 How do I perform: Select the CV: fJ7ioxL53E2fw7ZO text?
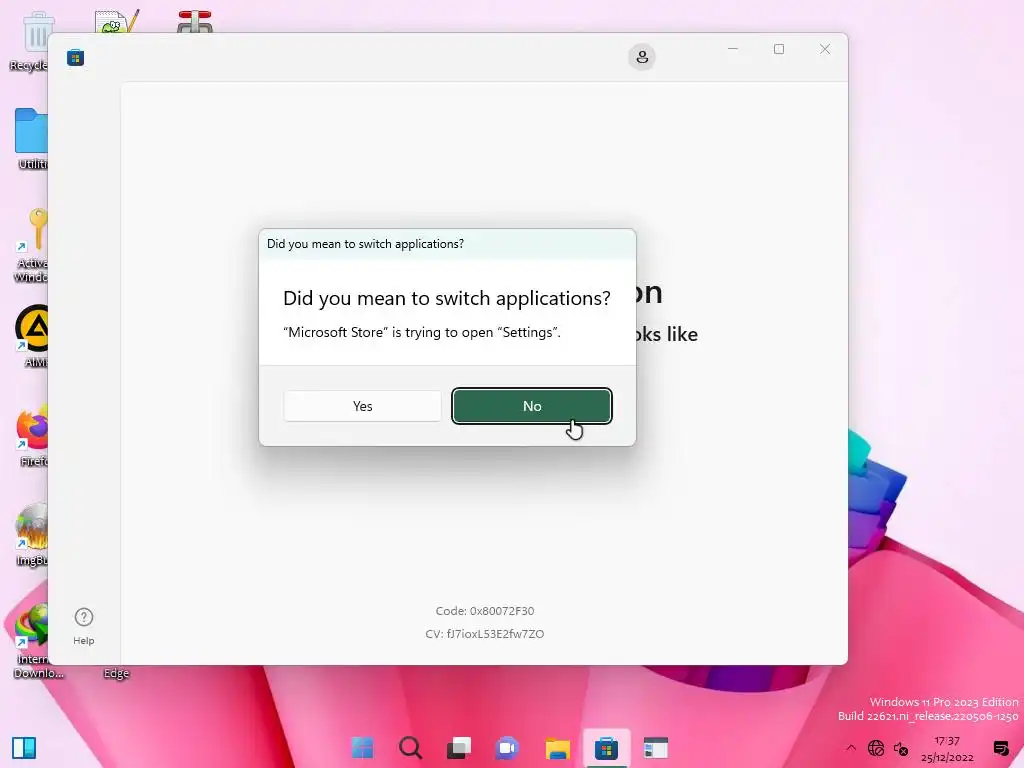click(485, 634)
